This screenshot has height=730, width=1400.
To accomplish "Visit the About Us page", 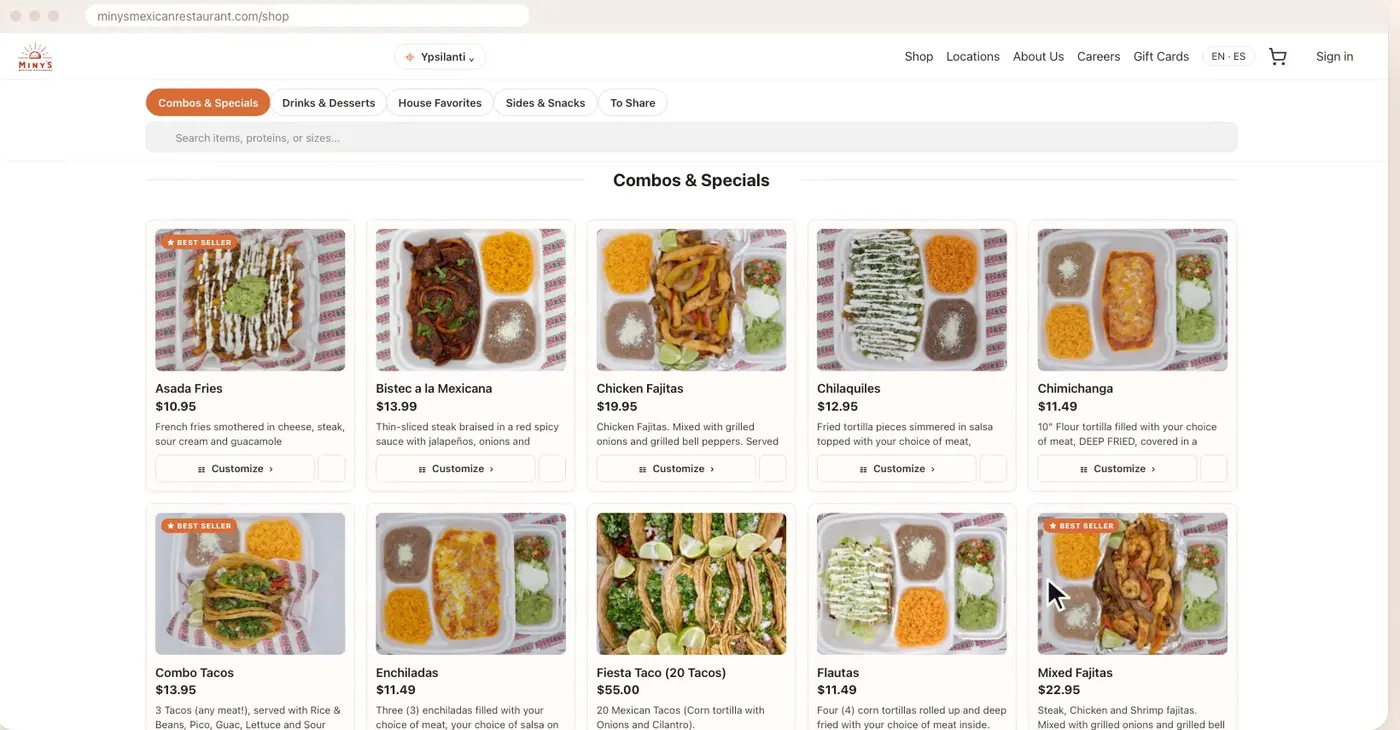I will click(x=1038, y=57).
